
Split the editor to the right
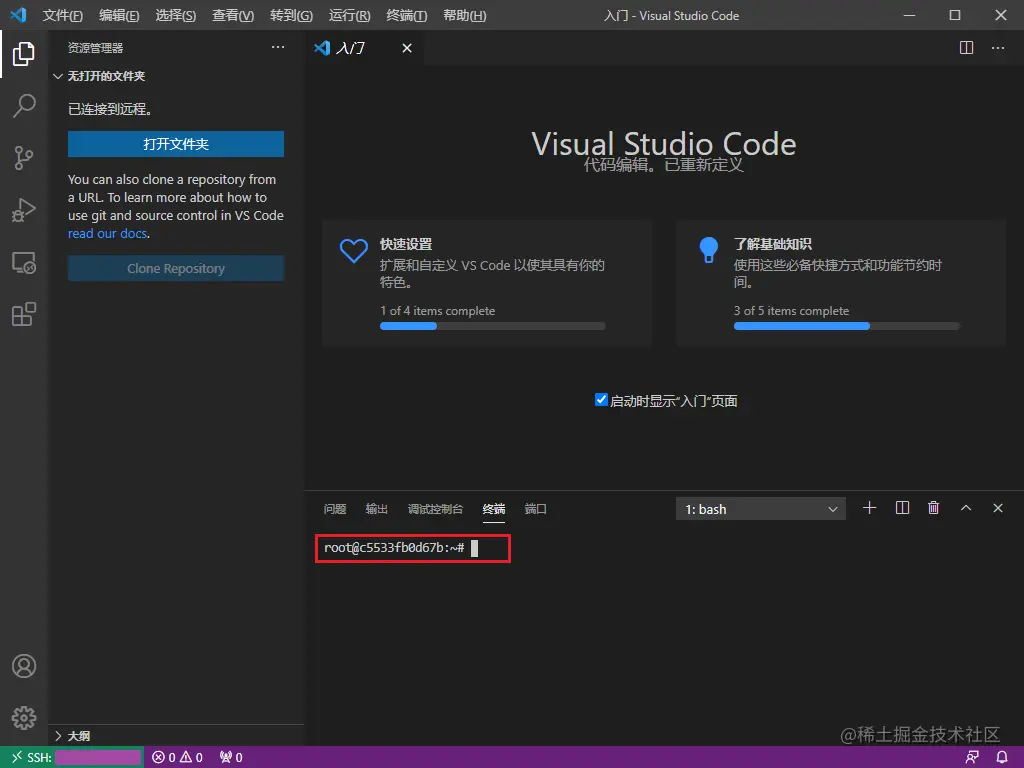(x=966, y=48)
